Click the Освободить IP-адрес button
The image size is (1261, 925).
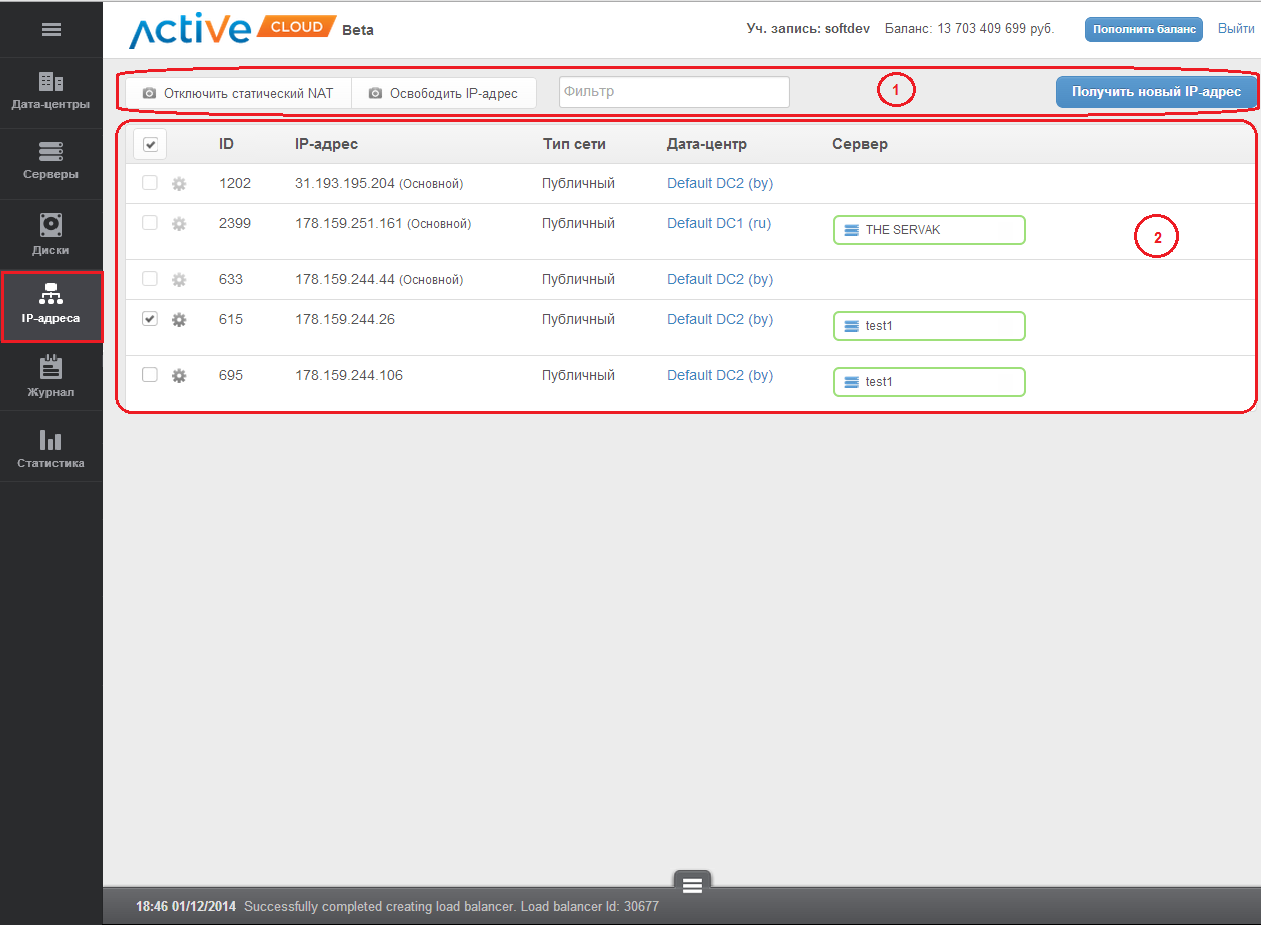444,93
